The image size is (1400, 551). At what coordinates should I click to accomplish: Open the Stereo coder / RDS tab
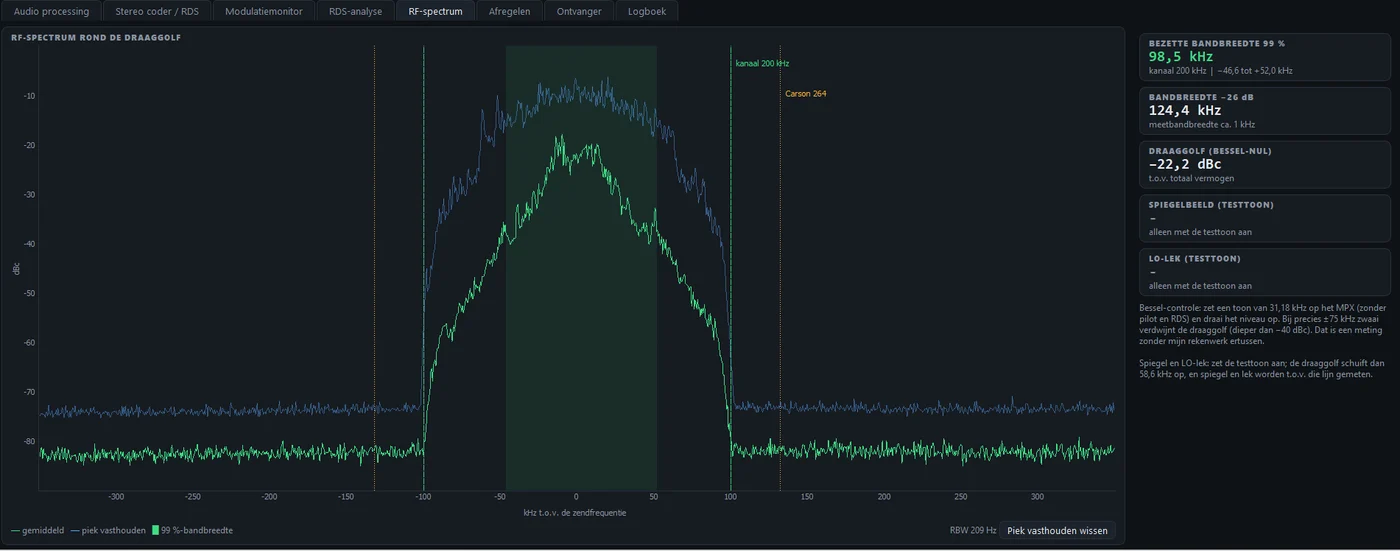(156, 11)
